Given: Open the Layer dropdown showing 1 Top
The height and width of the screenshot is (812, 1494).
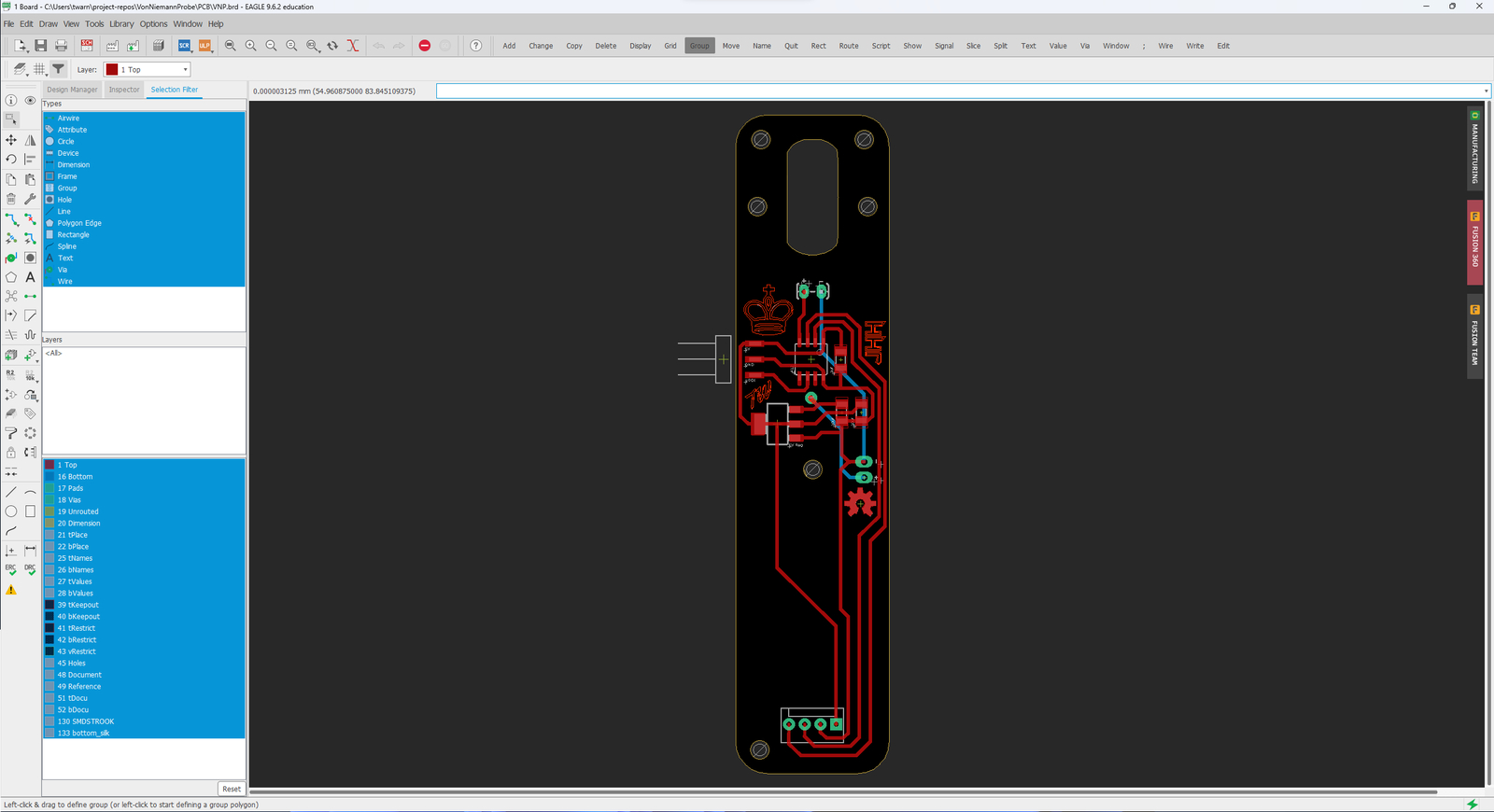Looking at the screenshot, I should tap(148, 70).
